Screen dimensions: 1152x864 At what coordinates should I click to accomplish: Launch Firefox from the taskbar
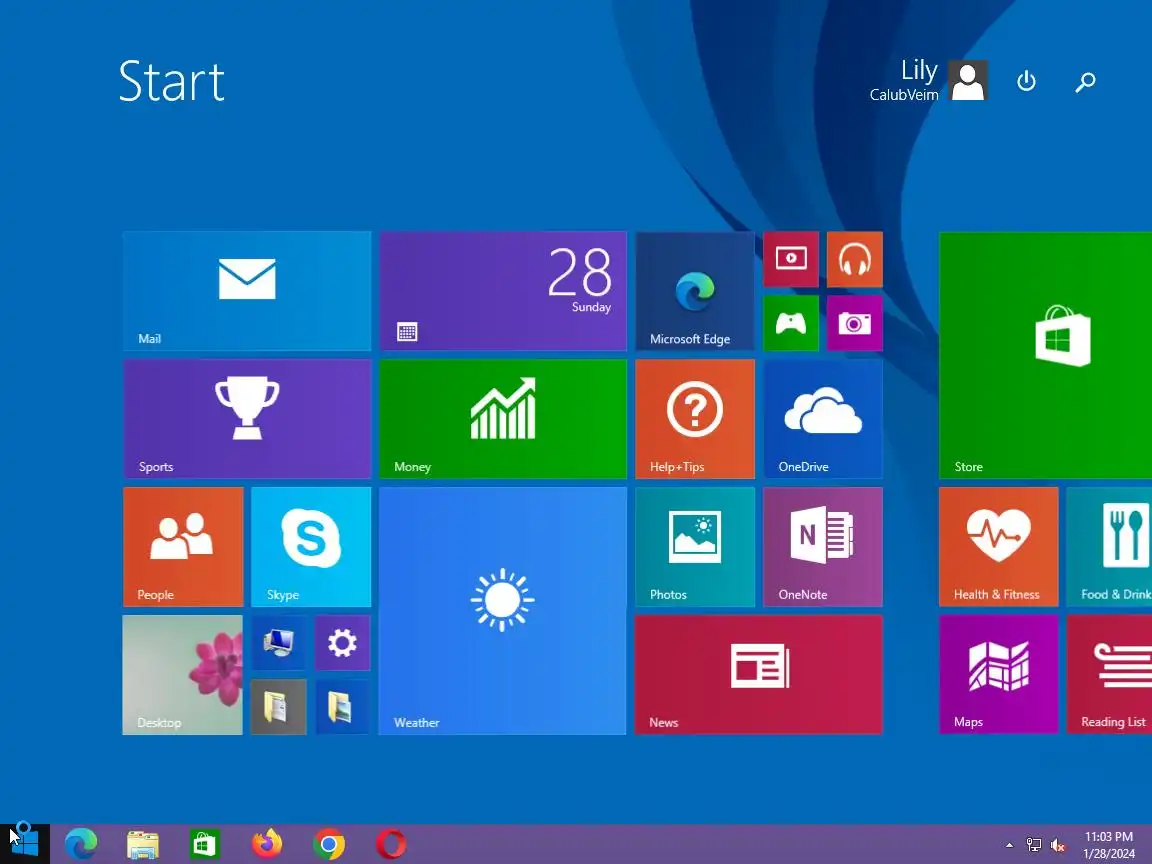tap(267, 844)
